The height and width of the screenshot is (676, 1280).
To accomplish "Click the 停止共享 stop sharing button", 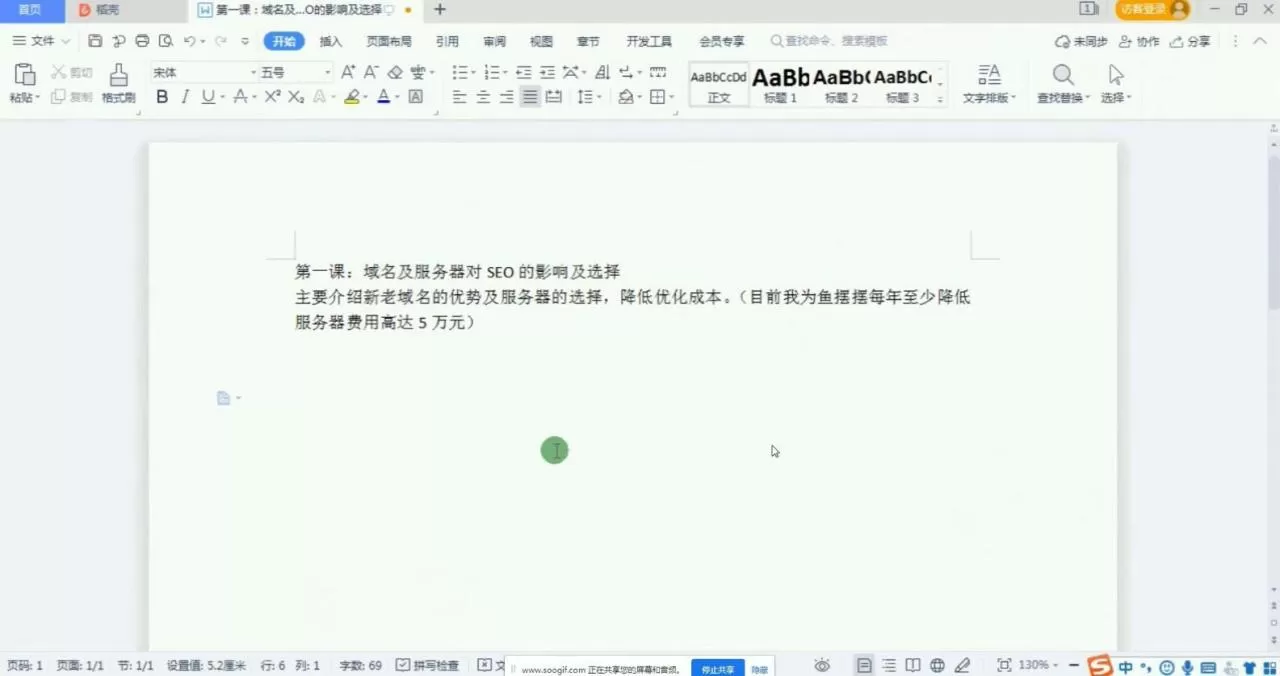I will pos(716,669).
